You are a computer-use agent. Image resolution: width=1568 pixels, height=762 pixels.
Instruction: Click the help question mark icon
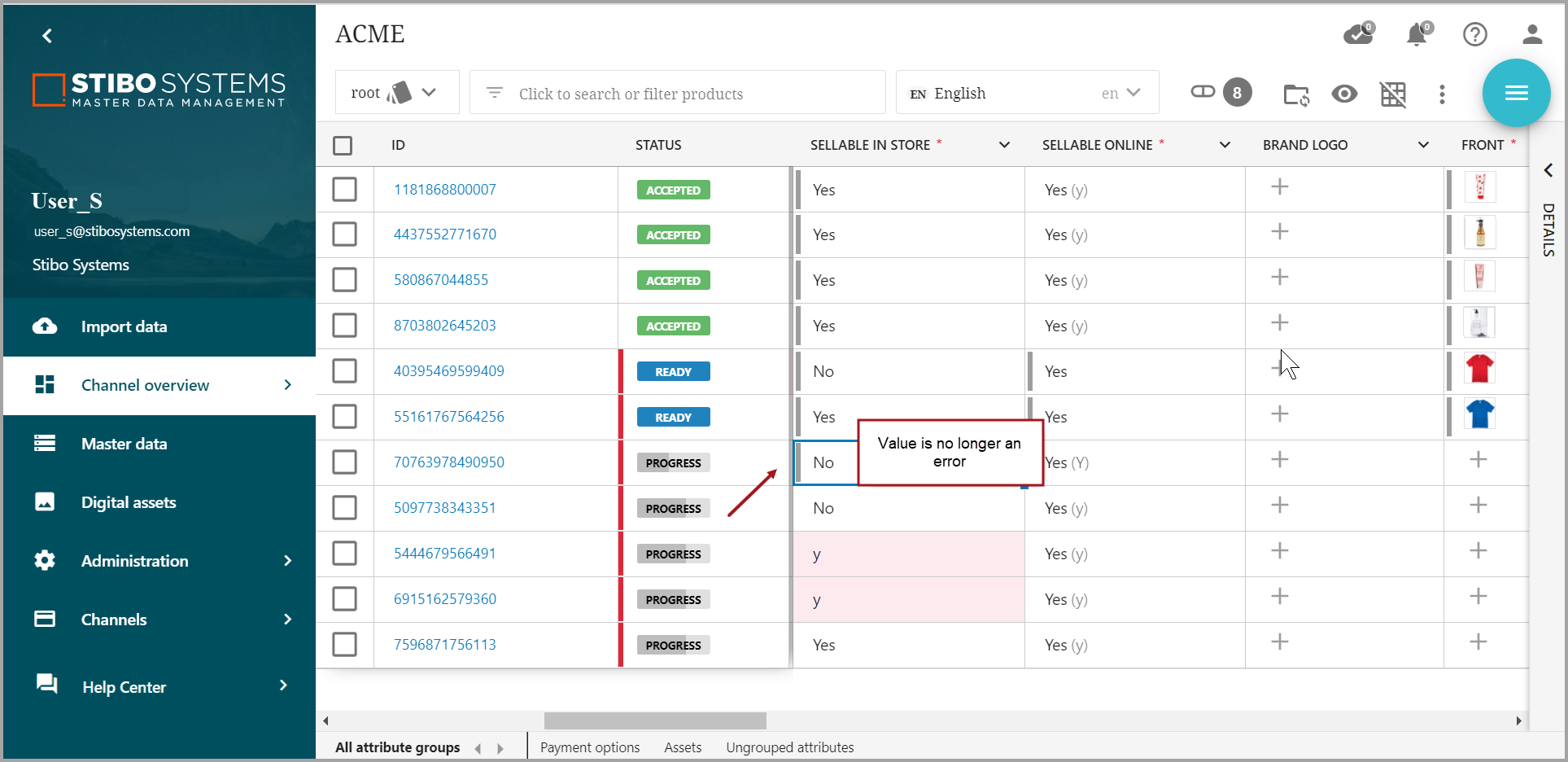pyautogui.click(x=1474, y=34)
